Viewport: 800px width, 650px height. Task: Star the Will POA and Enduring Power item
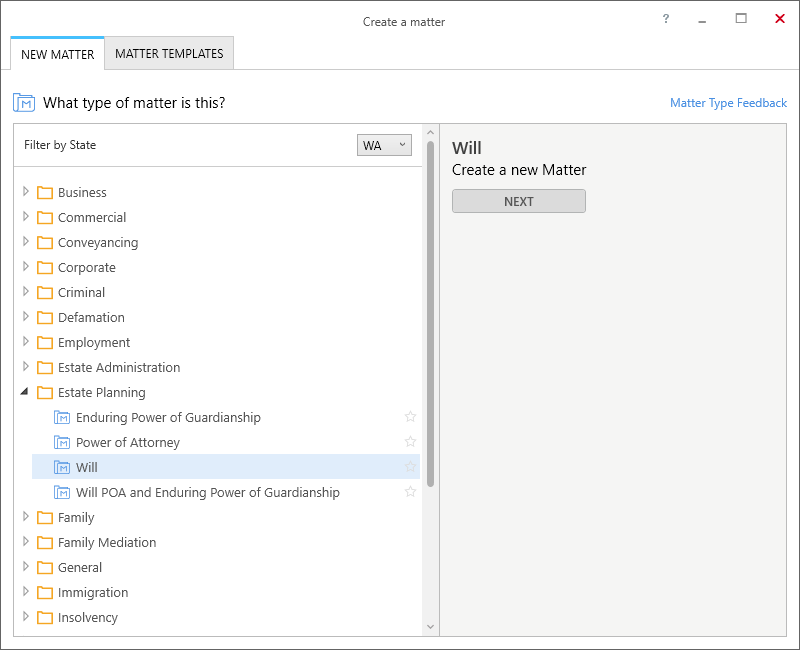tap(410, 492)
